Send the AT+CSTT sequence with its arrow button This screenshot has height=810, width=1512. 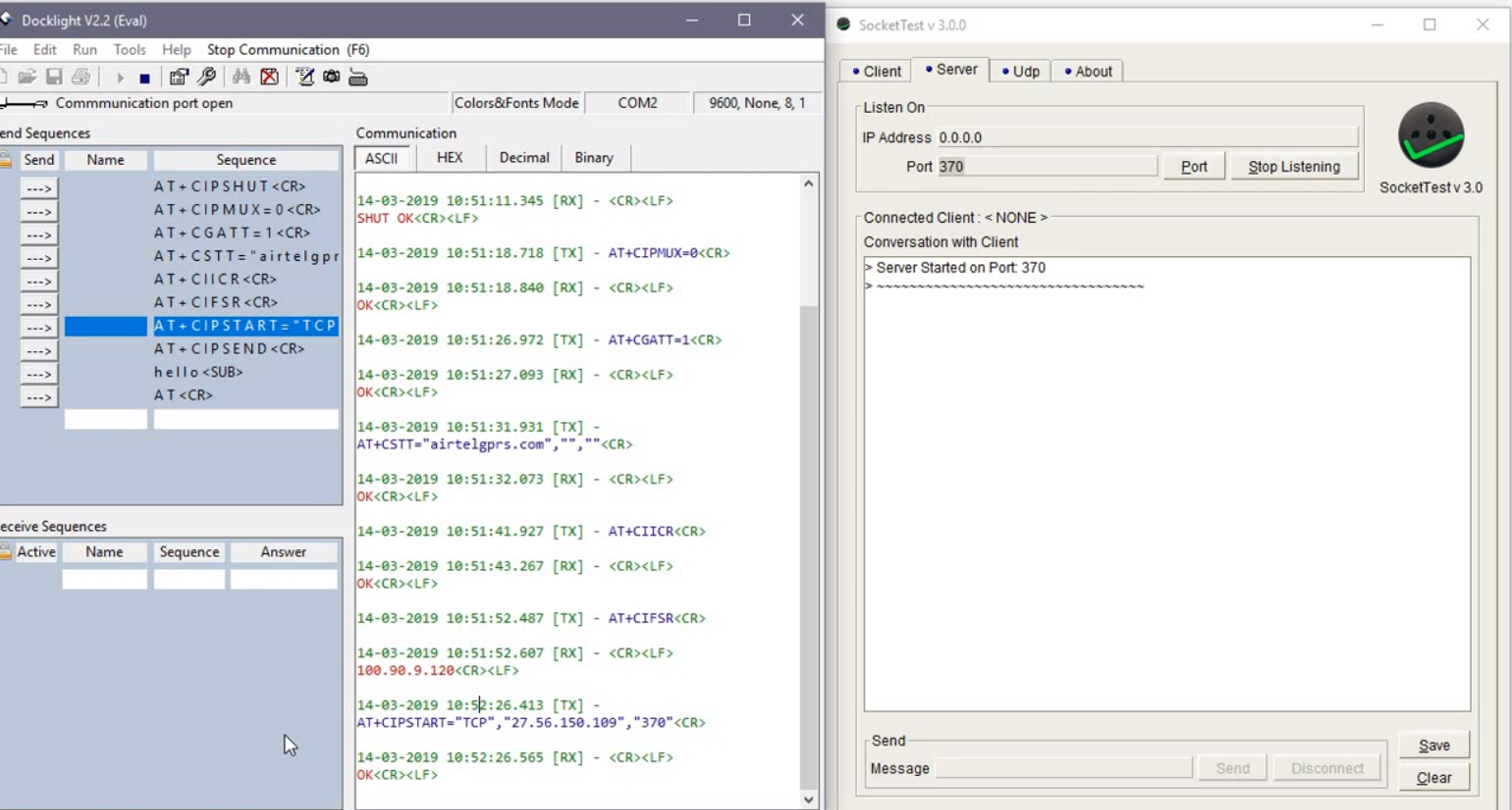(x=39, y=257)
